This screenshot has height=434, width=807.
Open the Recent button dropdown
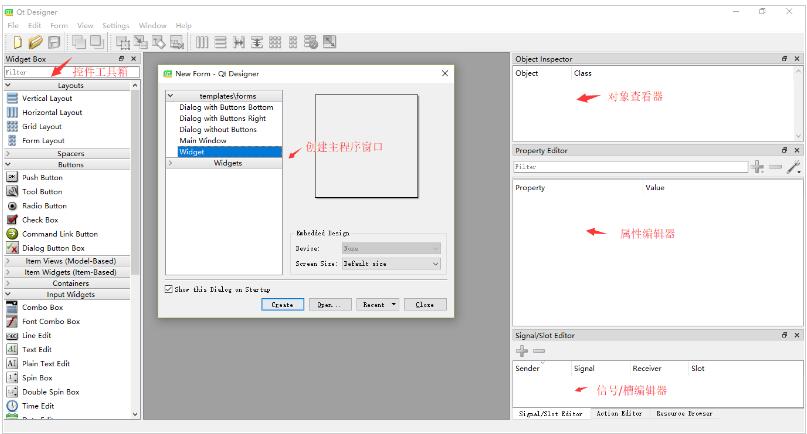(x=393, y=305)
